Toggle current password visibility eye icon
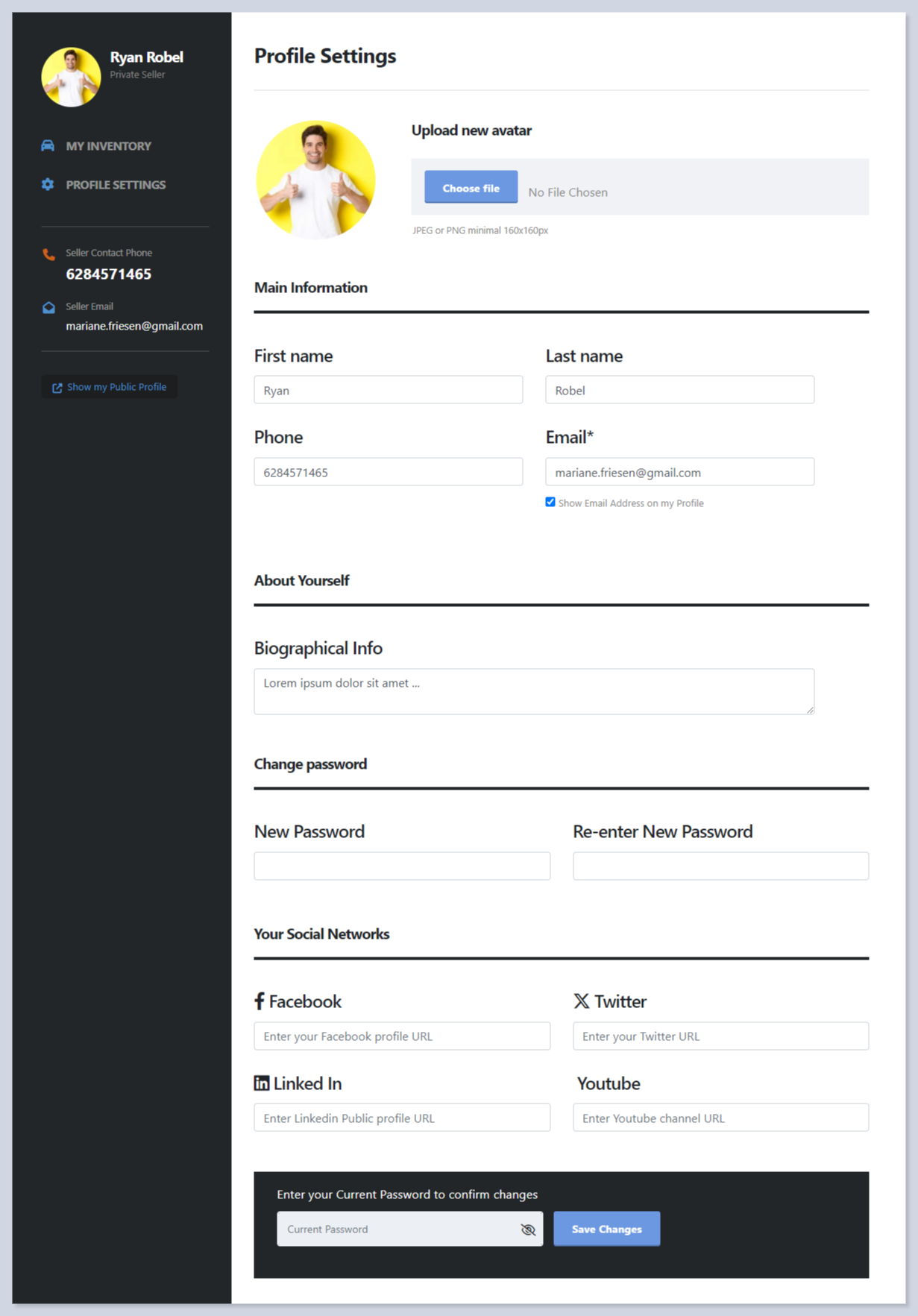 click(x=528, y=1229)
